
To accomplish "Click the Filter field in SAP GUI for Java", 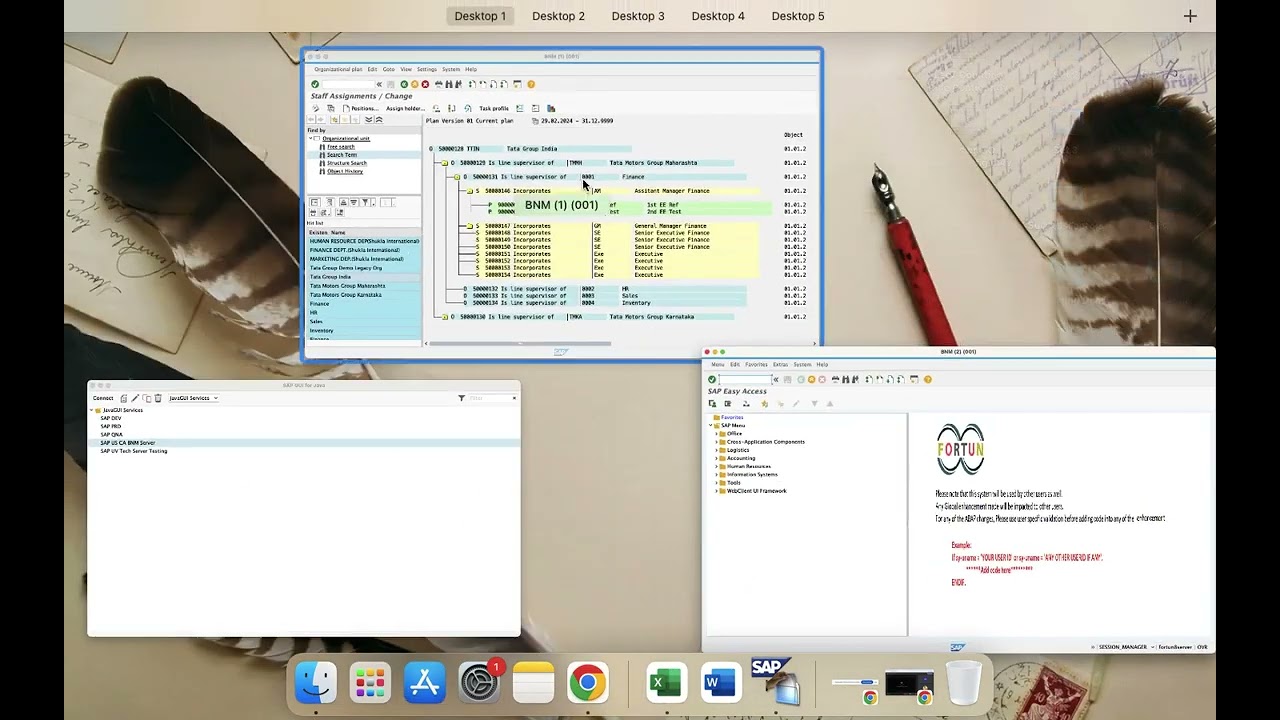I will point(490,398).
